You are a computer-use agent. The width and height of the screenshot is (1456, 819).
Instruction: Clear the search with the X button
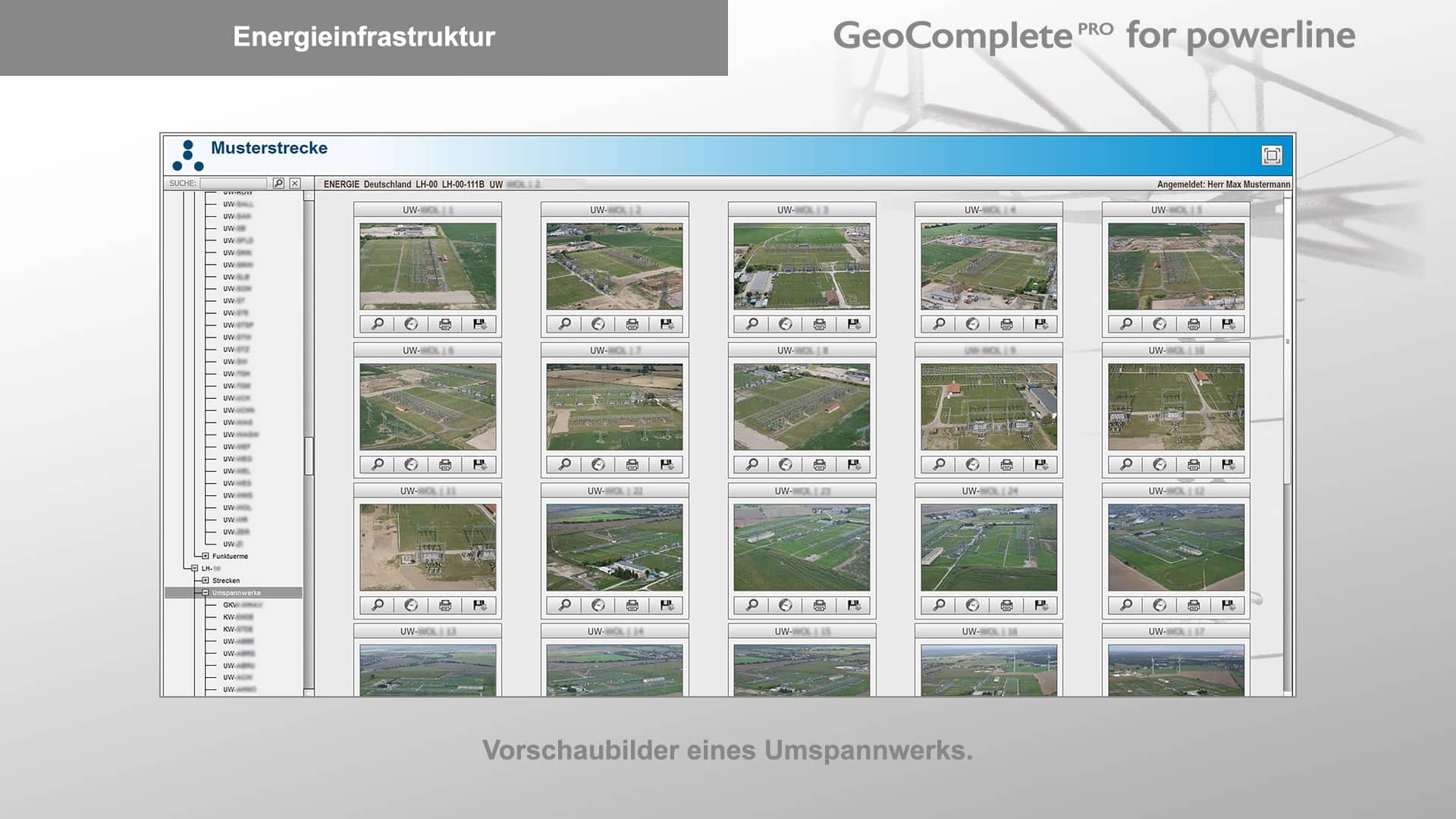[x=295, y=184]
